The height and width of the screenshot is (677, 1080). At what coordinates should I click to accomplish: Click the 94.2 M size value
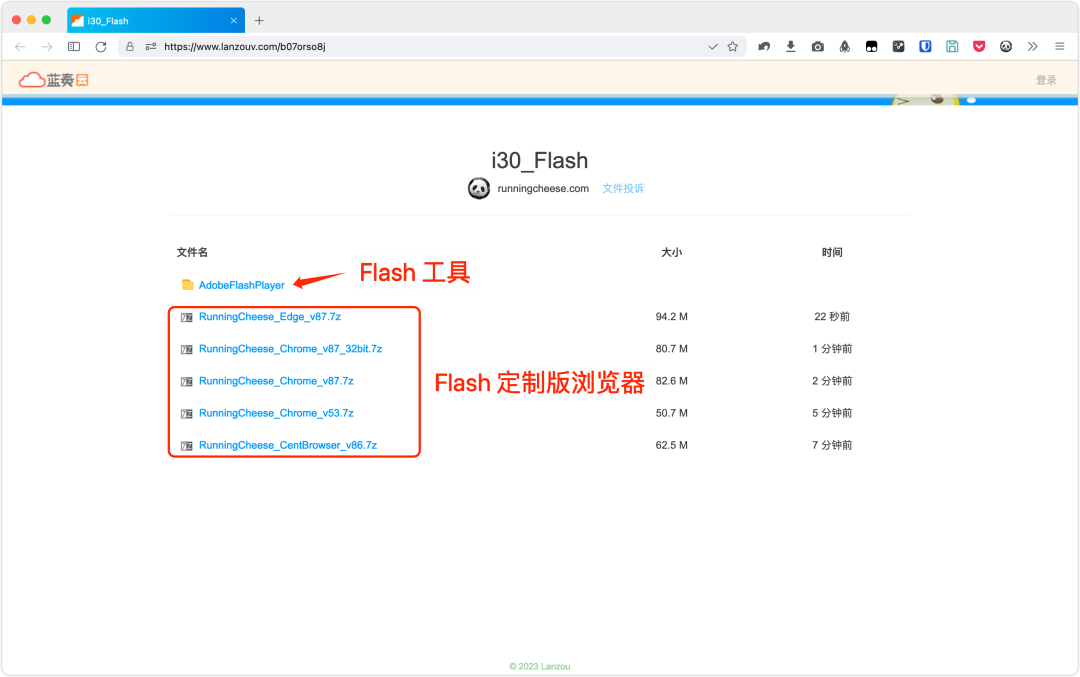[672, 317]
